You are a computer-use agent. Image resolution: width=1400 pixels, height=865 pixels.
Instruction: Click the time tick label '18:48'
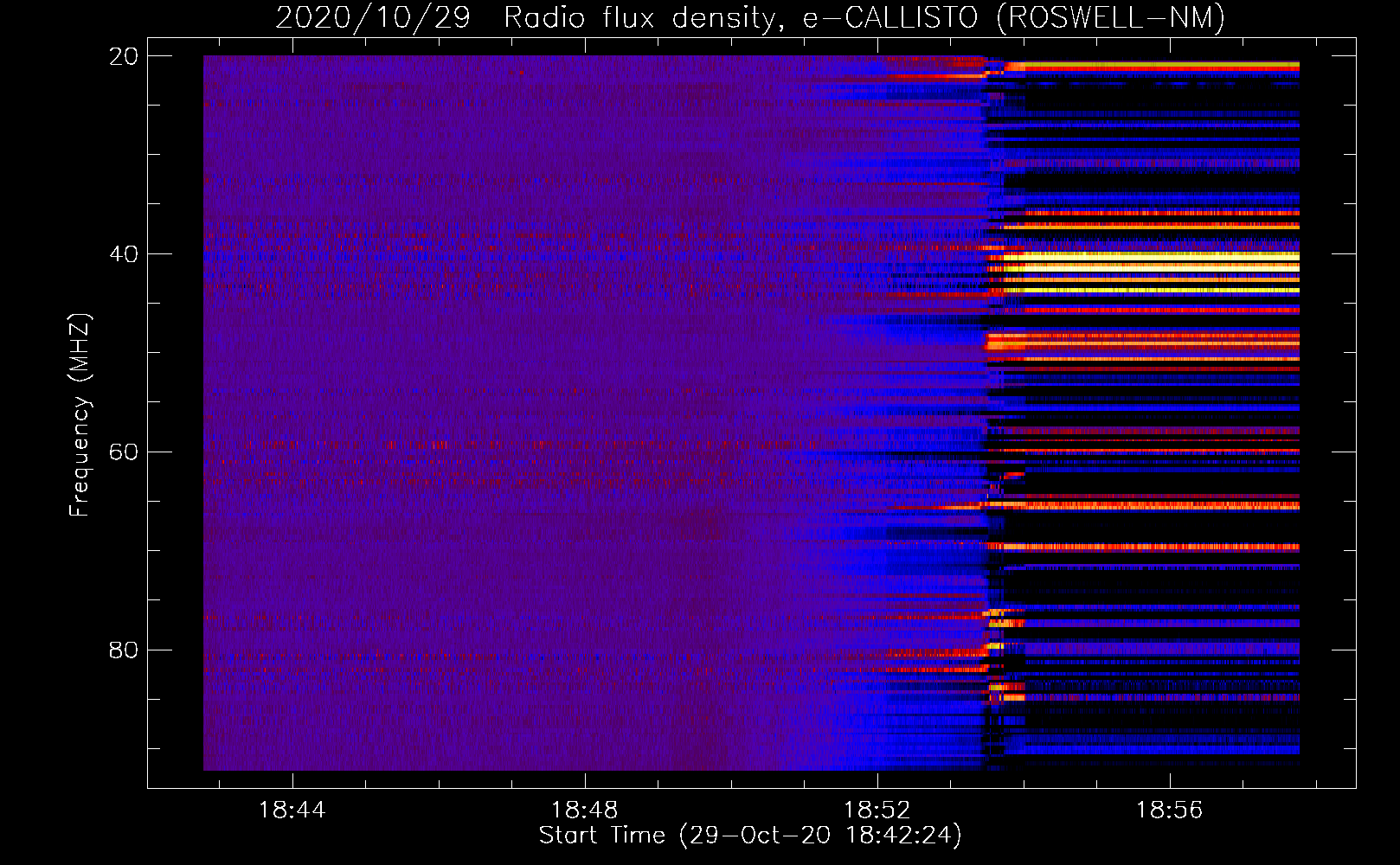585,811
